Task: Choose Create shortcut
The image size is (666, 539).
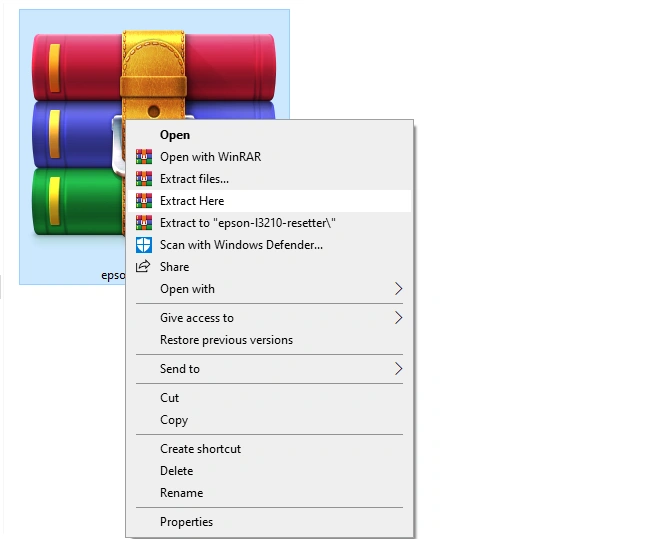Action: point(269,449)
